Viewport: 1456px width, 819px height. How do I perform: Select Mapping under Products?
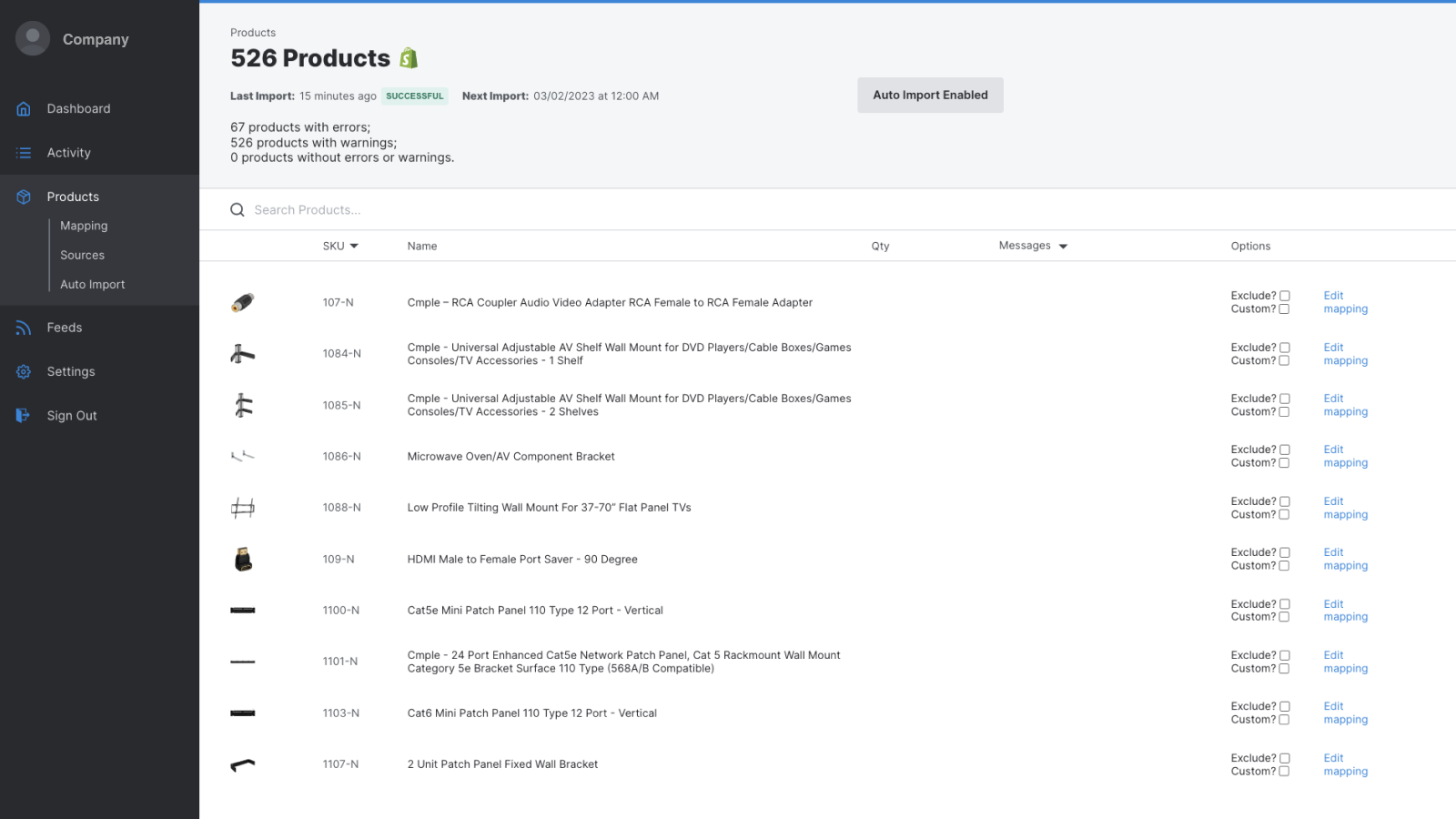pyautogui.click(x=84, y=226)
